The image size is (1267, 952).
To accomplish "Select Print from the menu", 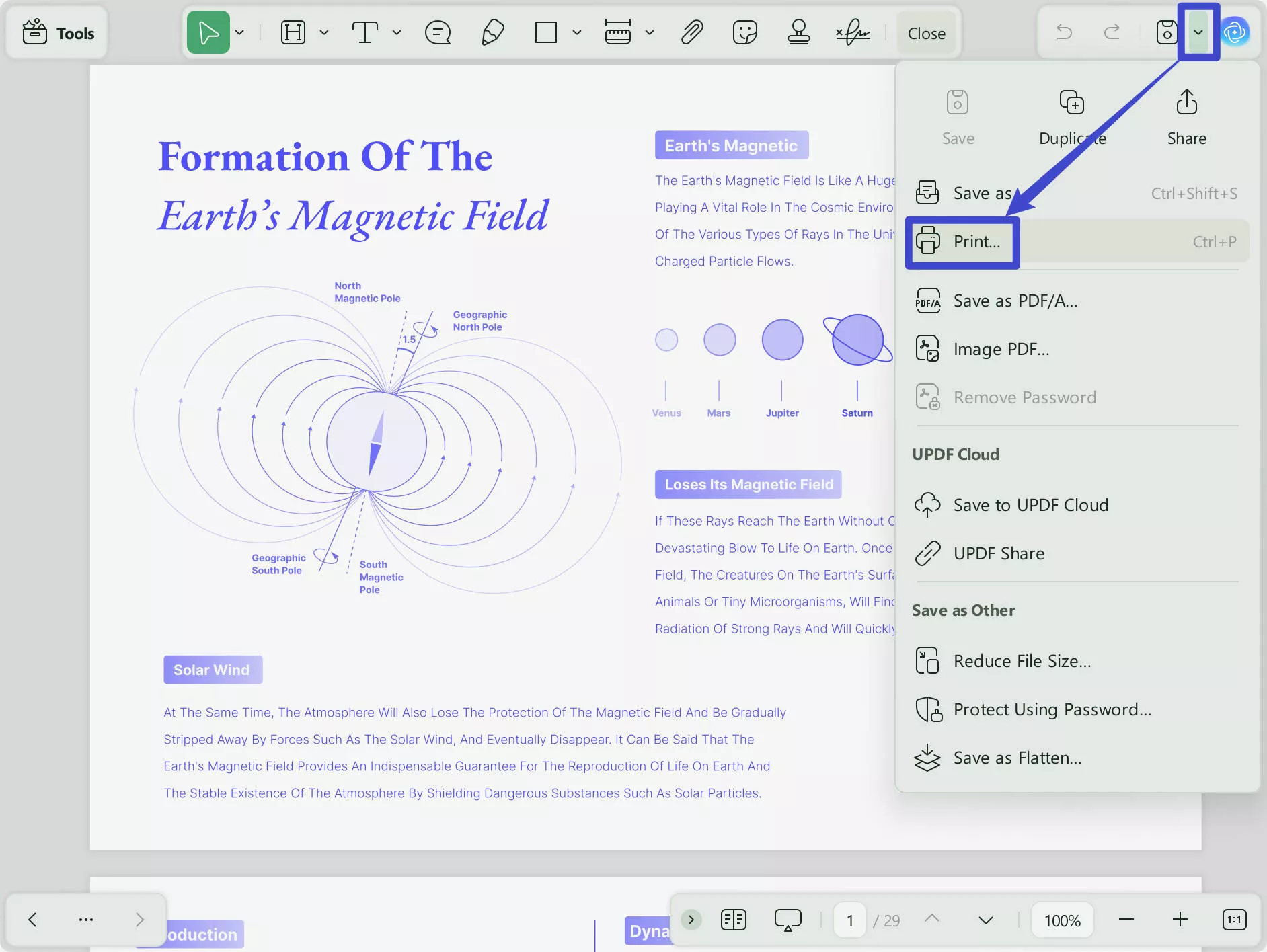I will point(975,241).
